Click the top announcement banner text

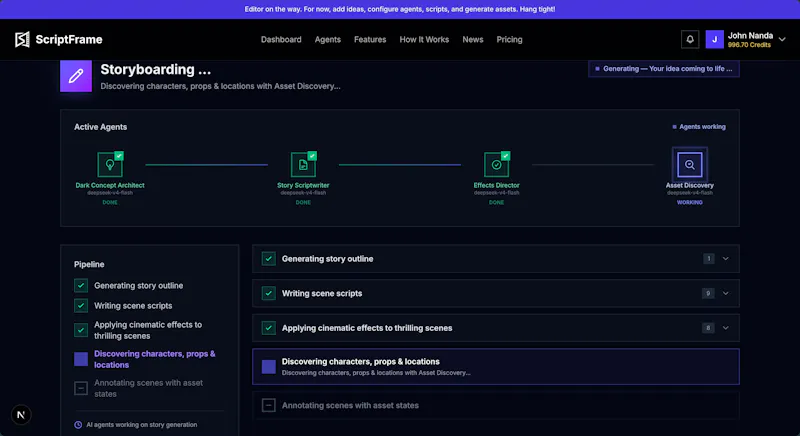pos(399,9)
